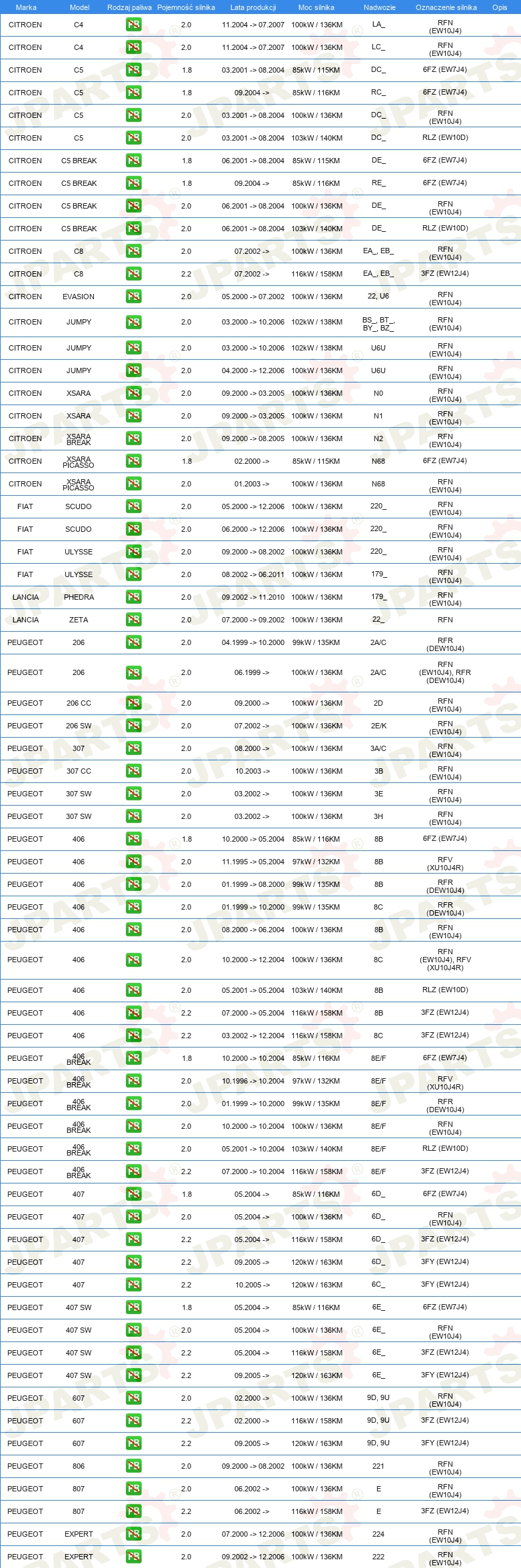Click fuel icon in Lancia Phedra row
Viewport: 521px width, 1568px height.
pyautogui.click(x=134, y=597)
